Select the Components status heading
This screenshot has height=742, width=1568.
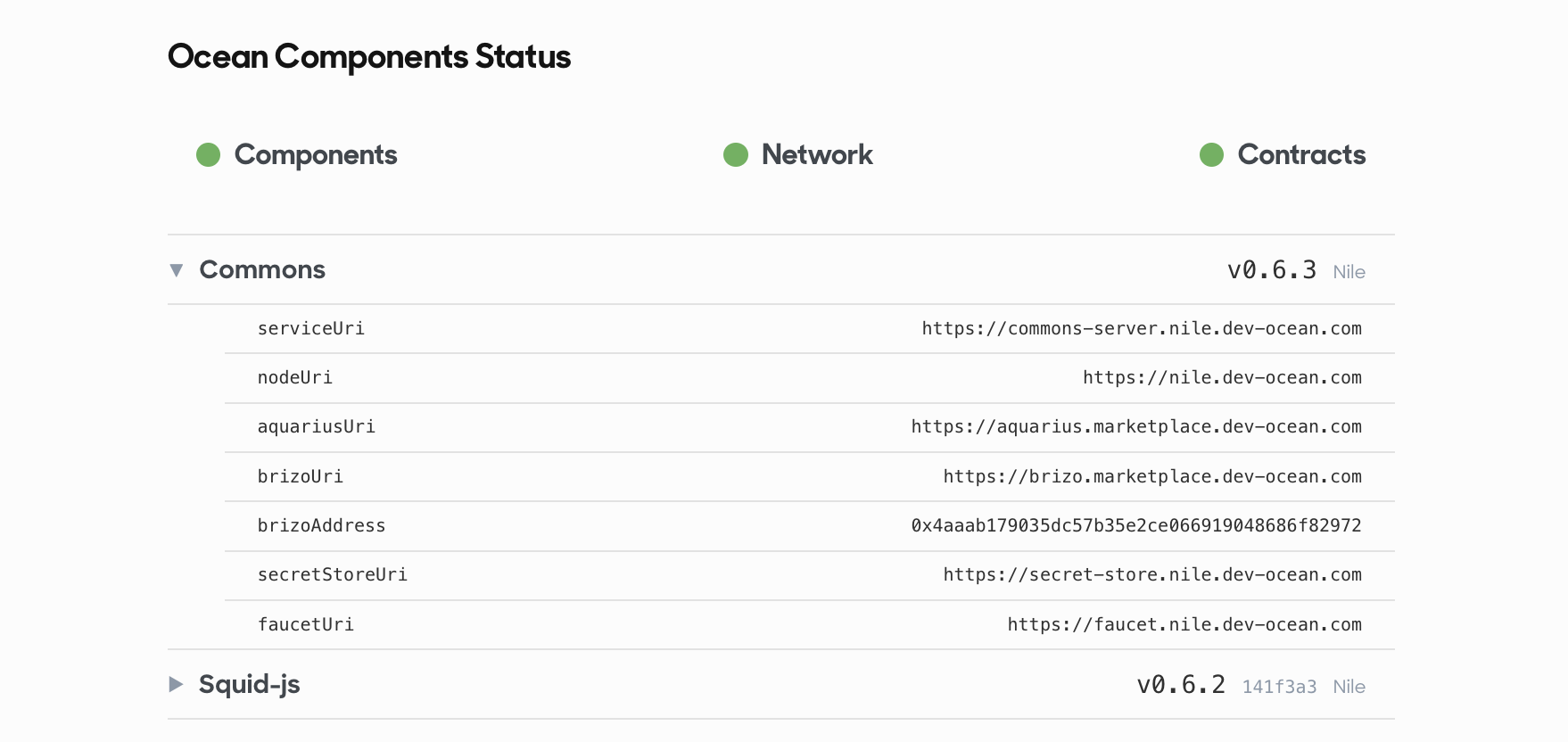[316, 155]
